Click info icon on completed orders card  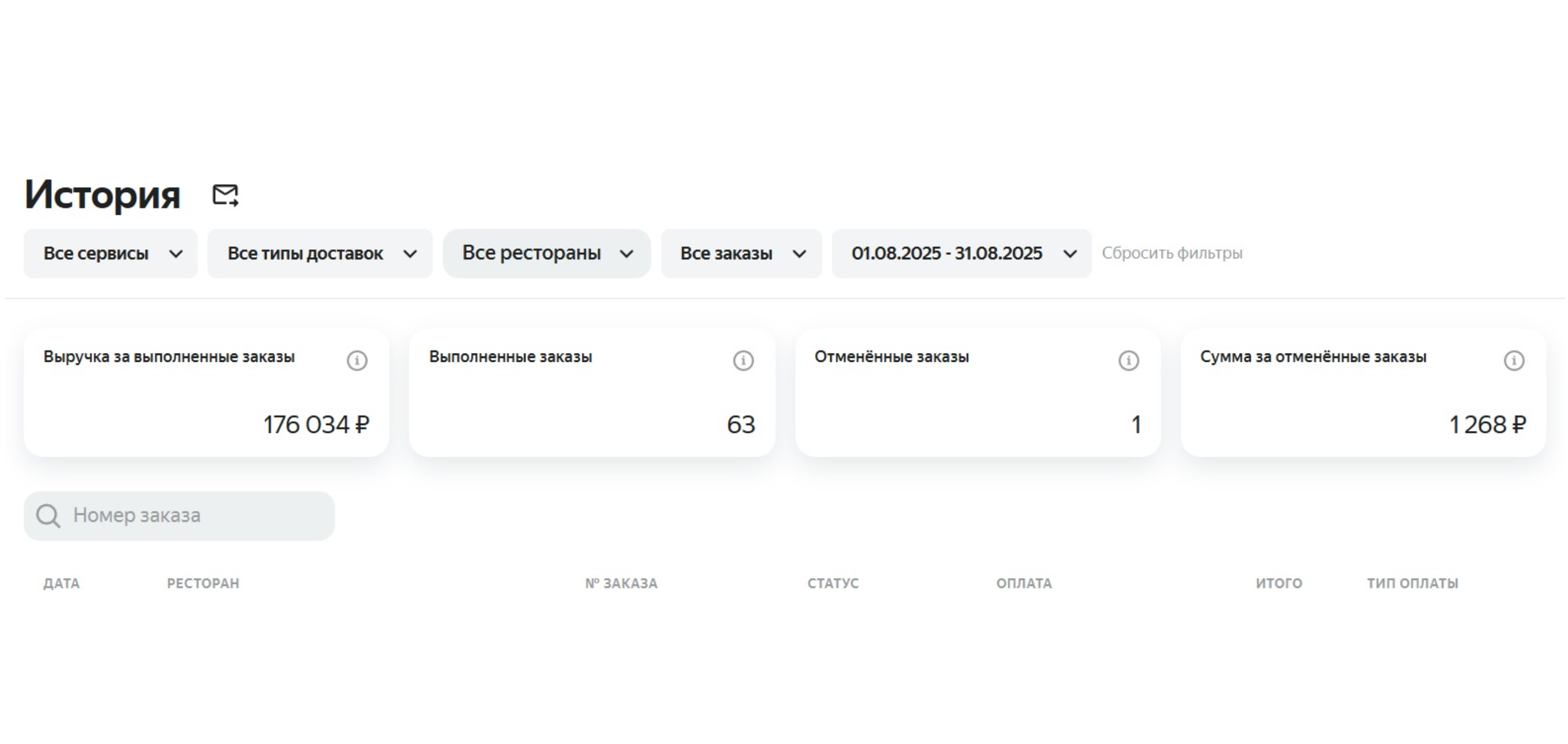[743, 361]
